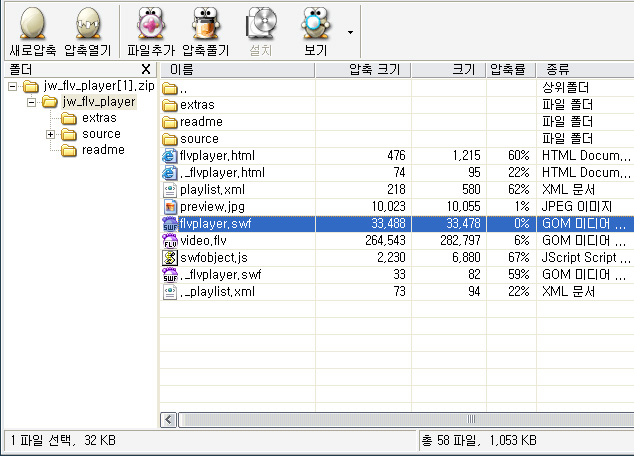Collapse the jw_flv_player[1].zip tree node
Image resolution: width=634 pixels, height=456 pixels.
tap(13, 86)
